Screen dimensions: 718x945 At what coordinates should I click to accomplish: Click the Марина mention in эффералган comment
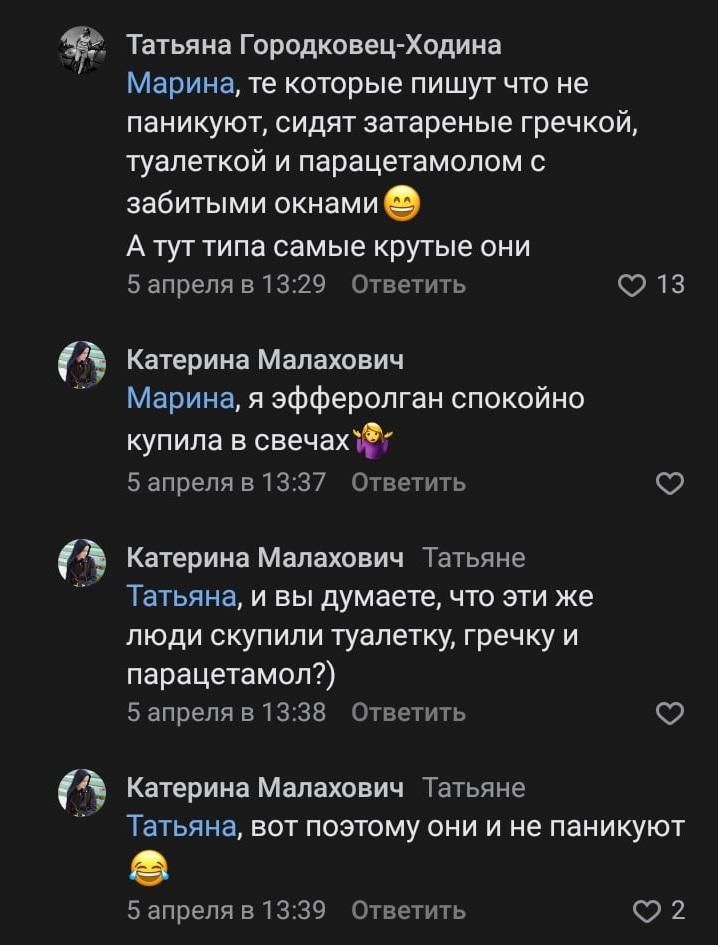[x=180, y=399]
